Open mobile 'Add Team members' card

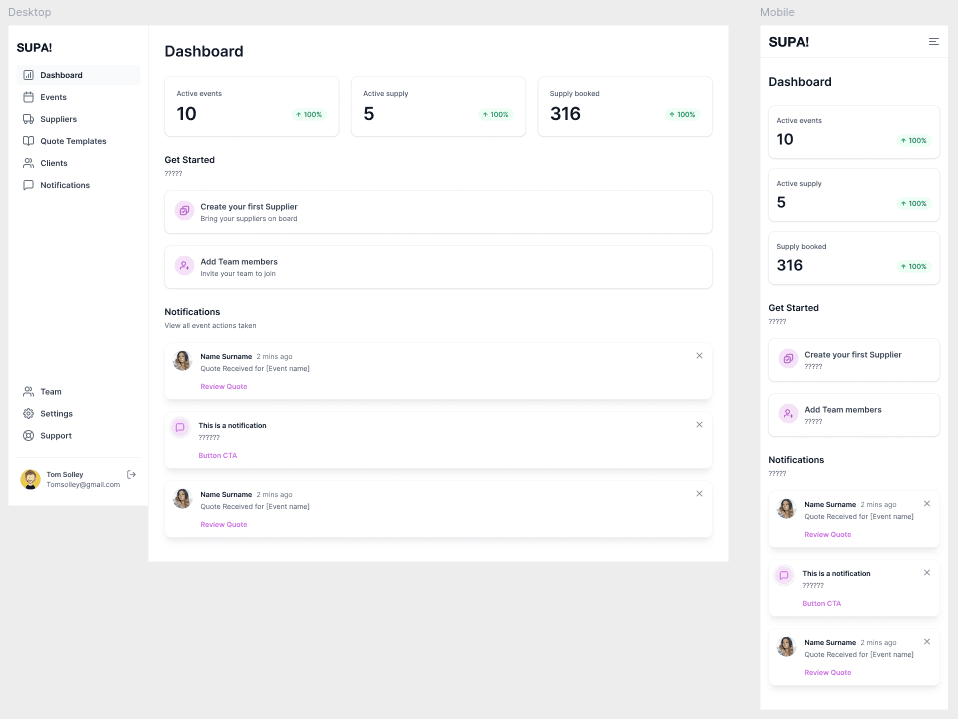coord(854,415)
